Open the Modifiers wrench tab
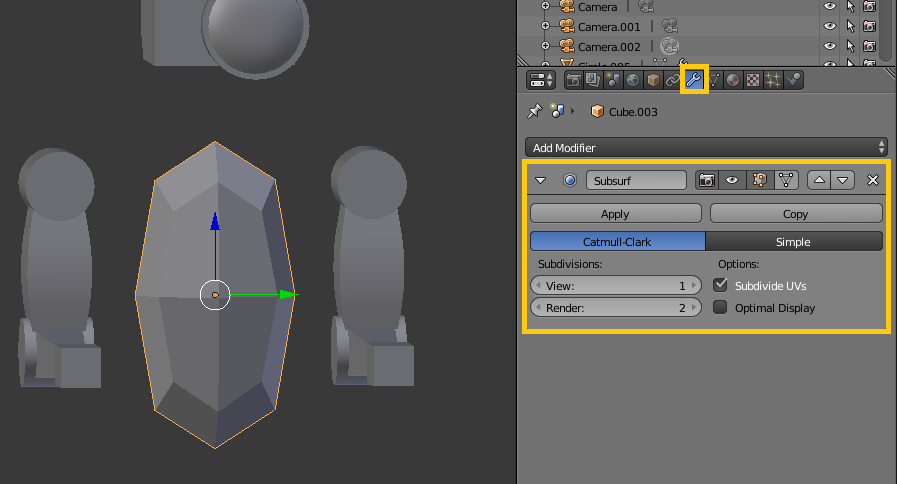Viewport: 897px width, 484px height. pos(693,80)
